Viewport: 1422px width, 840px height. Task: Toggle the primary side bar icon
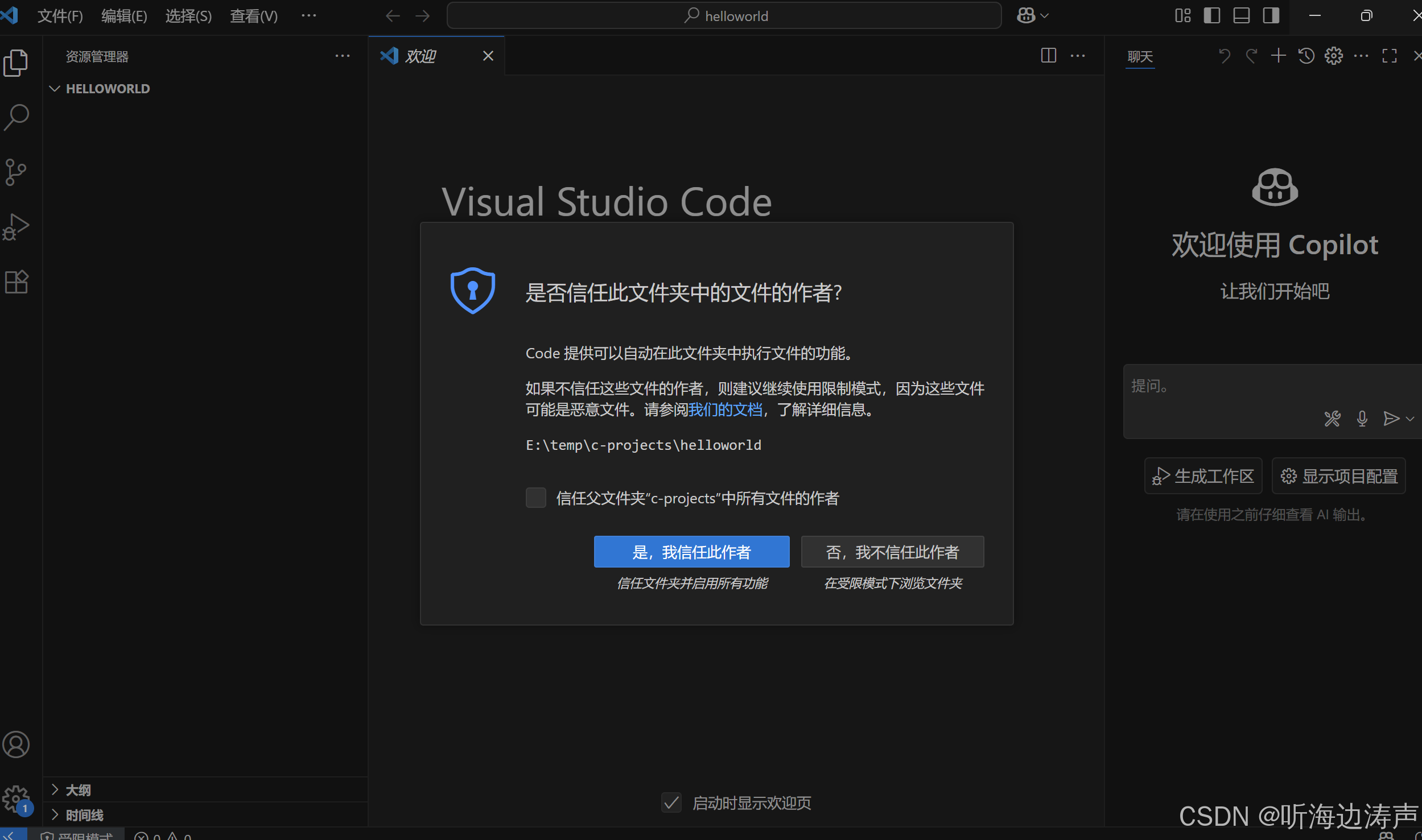1212,15
